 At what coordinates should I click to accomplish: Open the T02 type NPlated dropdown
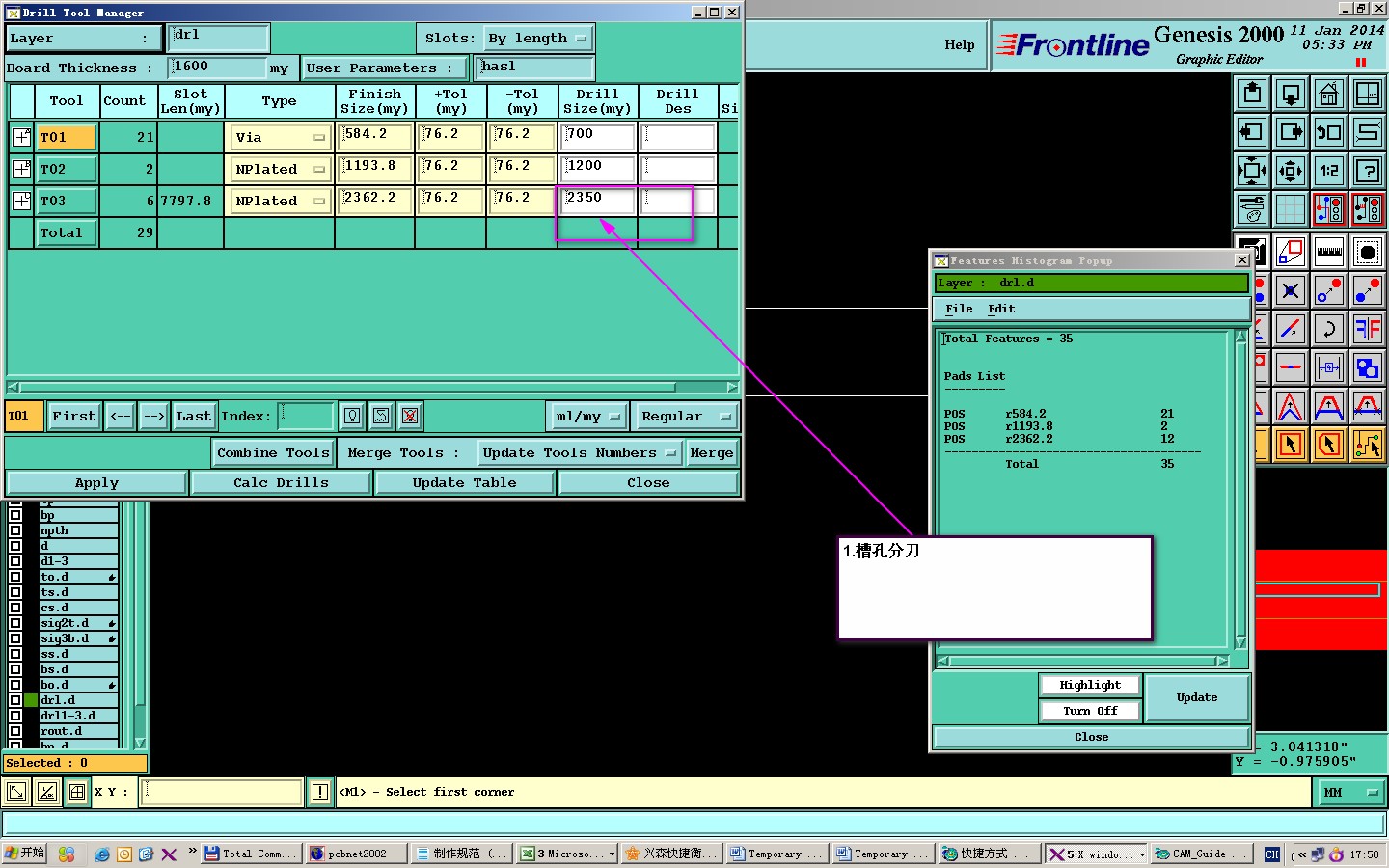[x=280, y=169]
